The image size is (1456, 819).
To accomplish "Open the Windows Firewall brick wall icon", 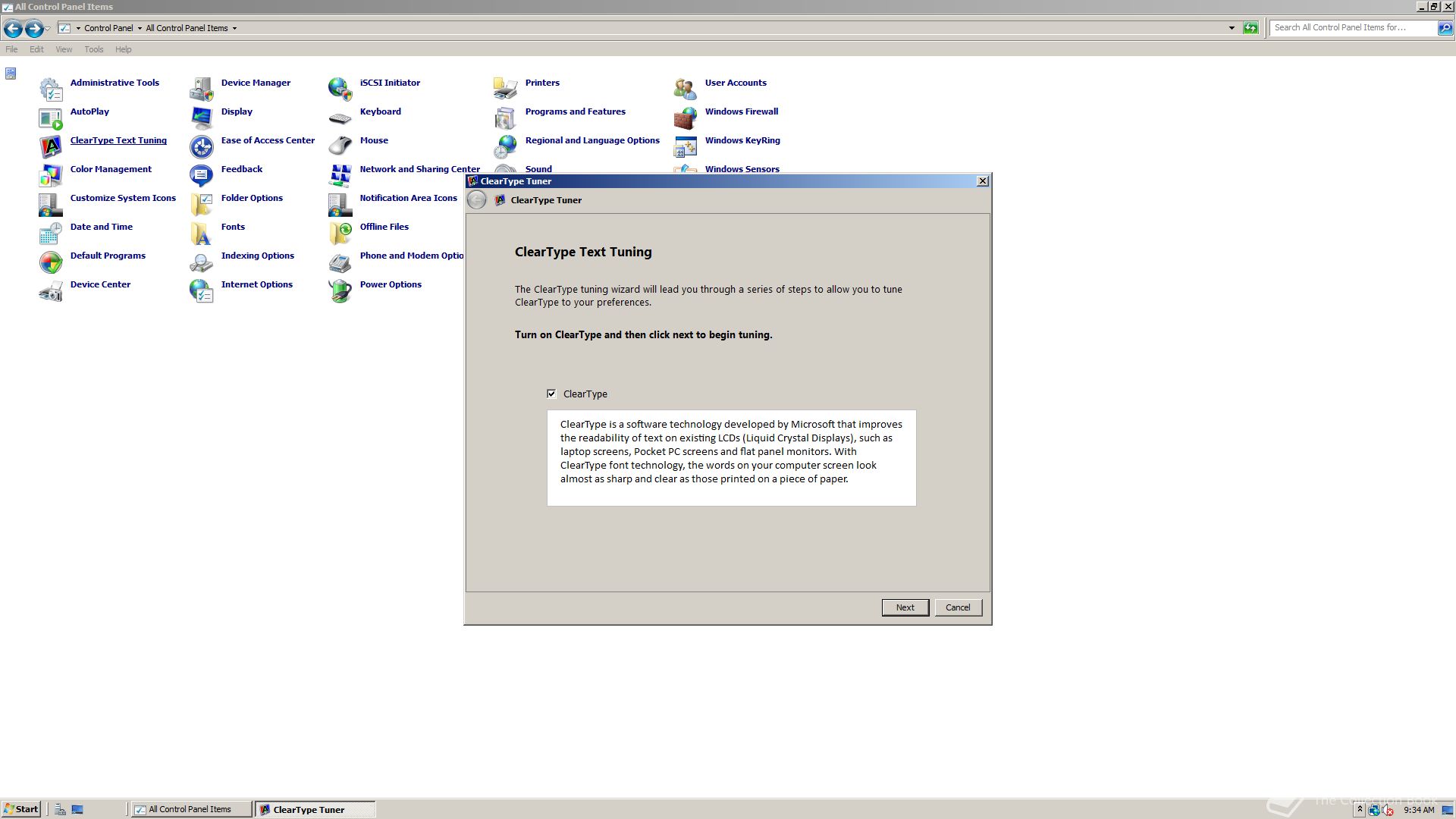I will click(686, 118).
